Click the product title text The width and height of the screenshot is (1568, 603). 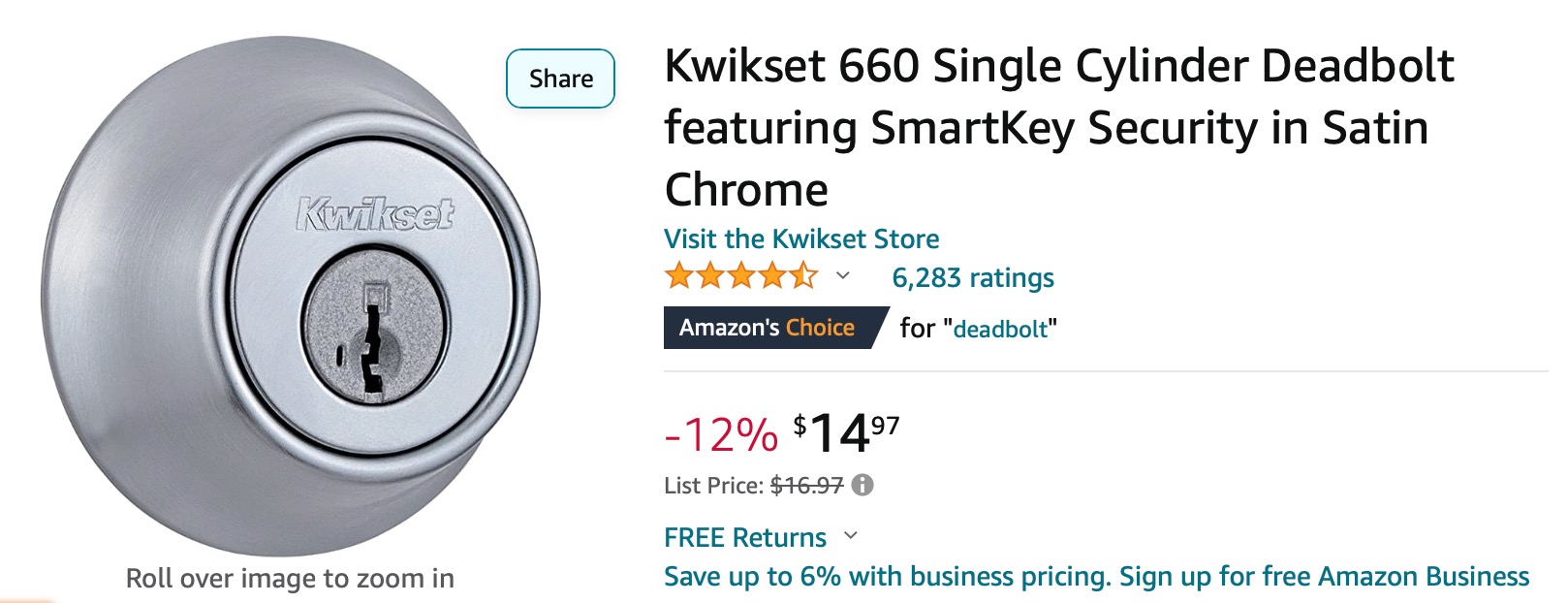click(1059, 128)
